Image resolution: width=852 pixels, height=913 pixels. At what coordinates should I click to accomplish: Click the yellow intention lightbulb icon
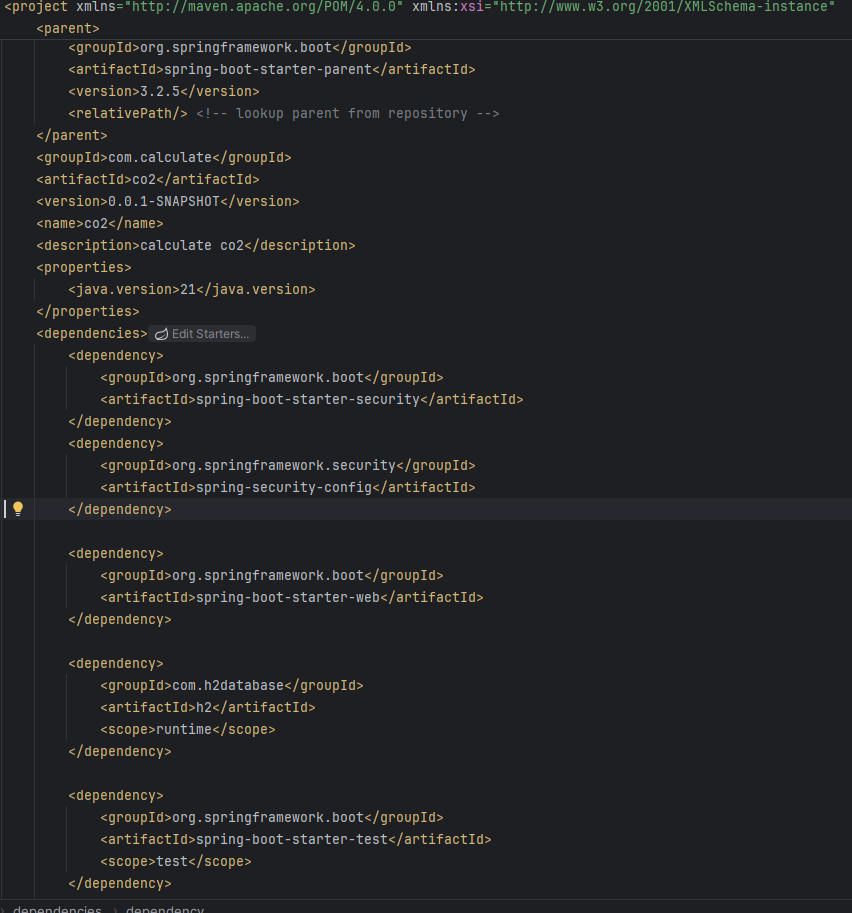(17, 508)
